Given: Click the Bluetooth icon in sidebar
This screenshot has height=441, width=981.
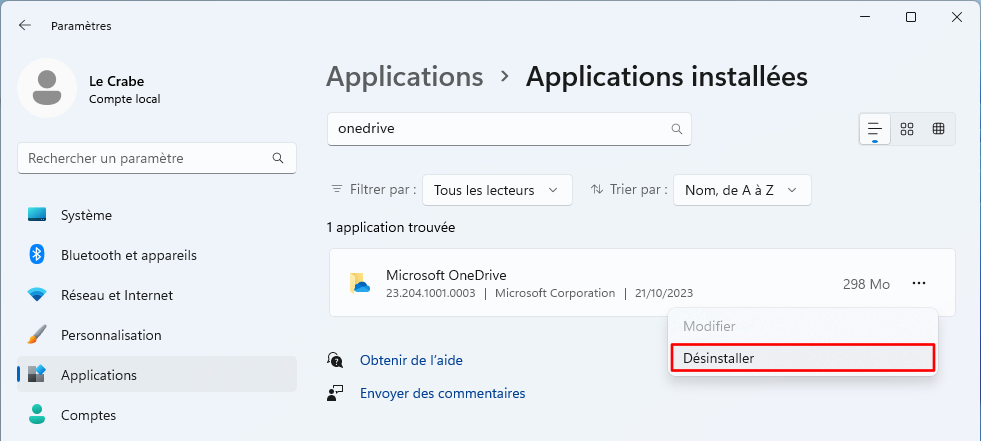Looking at the screenshot, I should click(37, 255).
